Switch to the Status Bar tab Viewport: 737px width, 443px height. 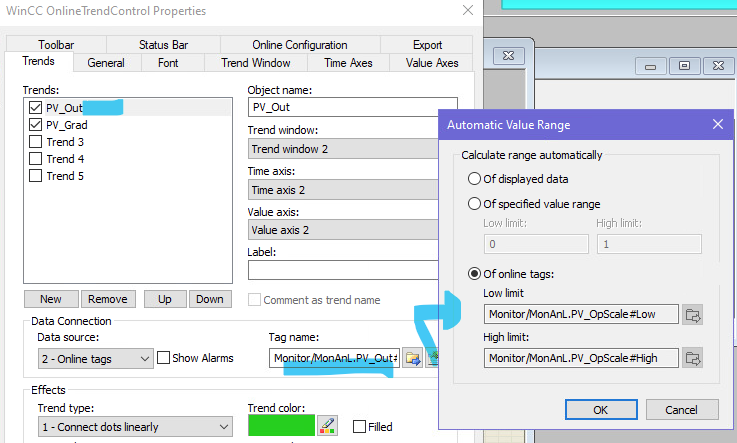click(163, 45)
